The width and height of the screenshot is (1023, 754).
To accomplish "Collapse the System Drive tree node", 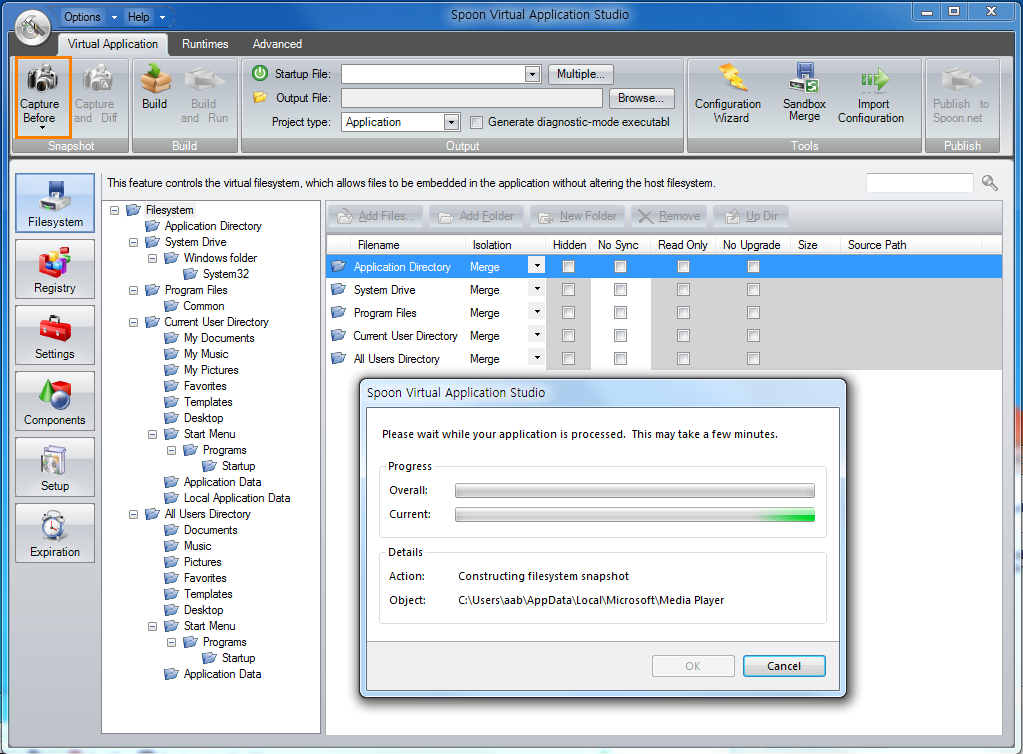I will 134,242.
